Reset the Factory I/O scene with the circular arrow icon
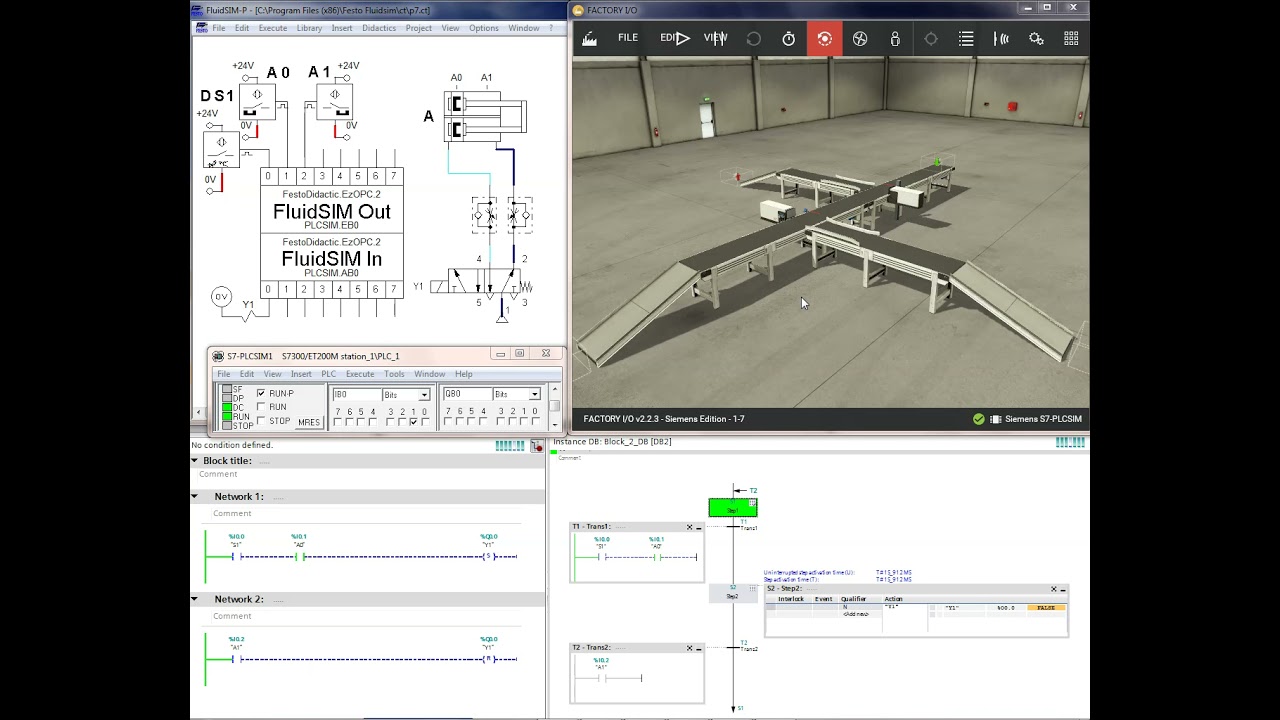 [x=753, y=39]
